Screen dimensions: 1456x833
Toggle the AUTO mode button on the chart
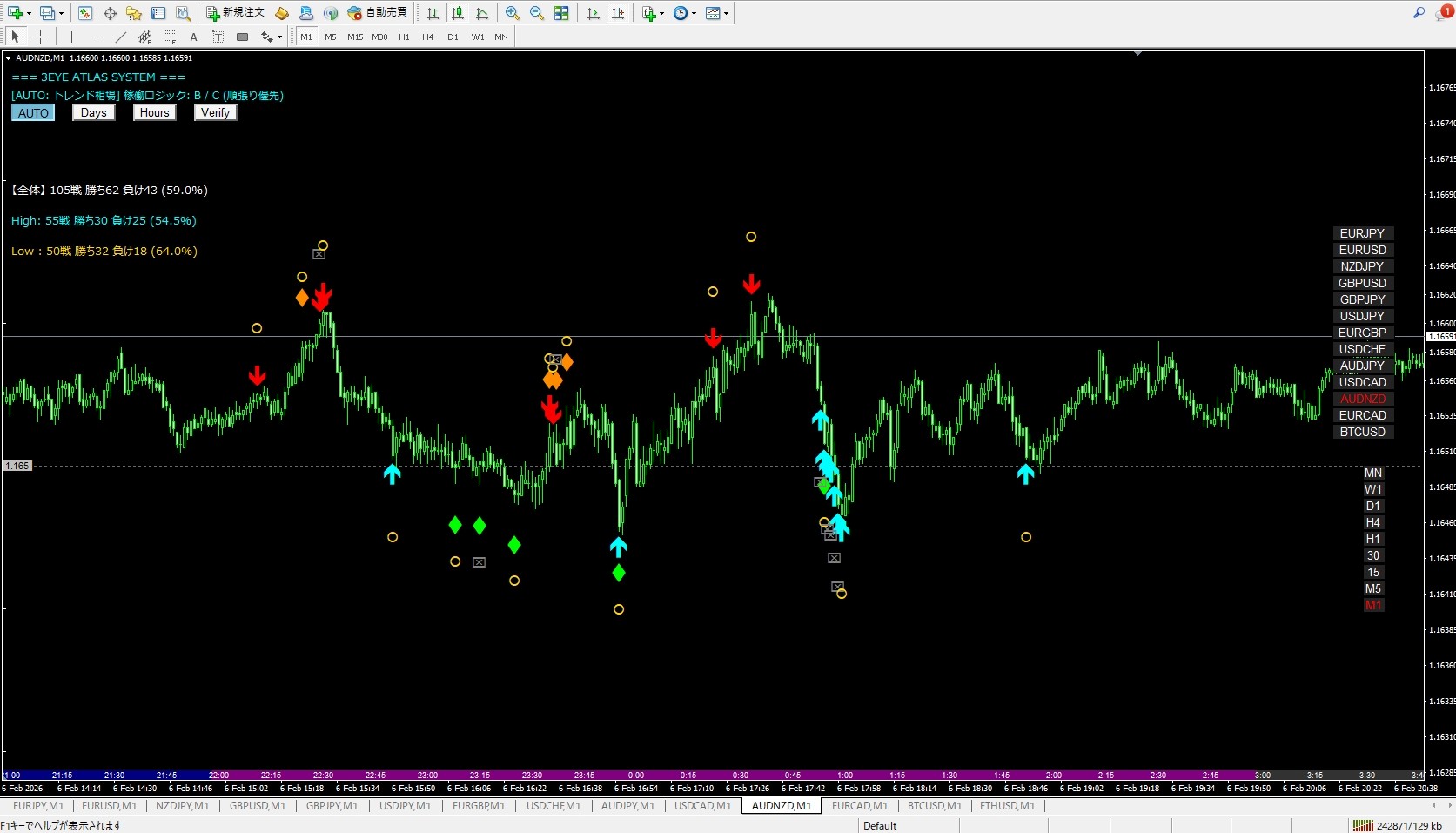tap(33, 113)
